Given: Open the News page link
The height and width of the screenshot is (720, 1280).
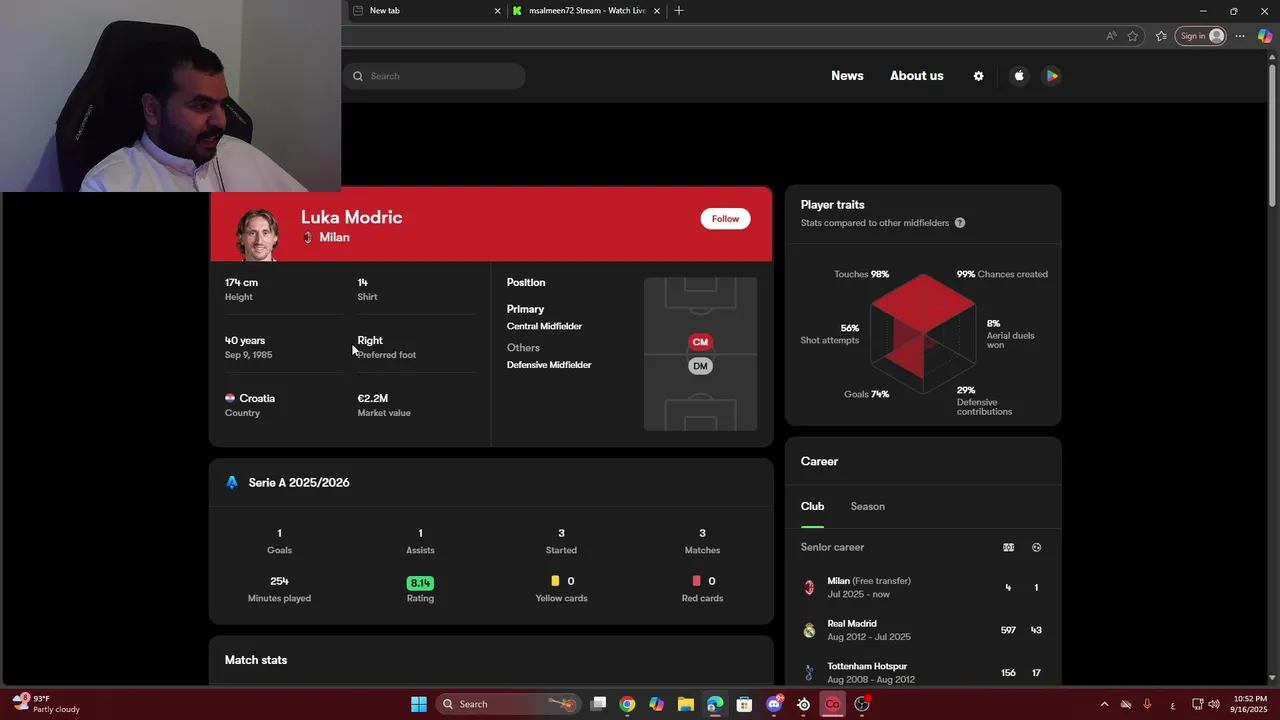Looking at the screenshot, I should point(847,76).
